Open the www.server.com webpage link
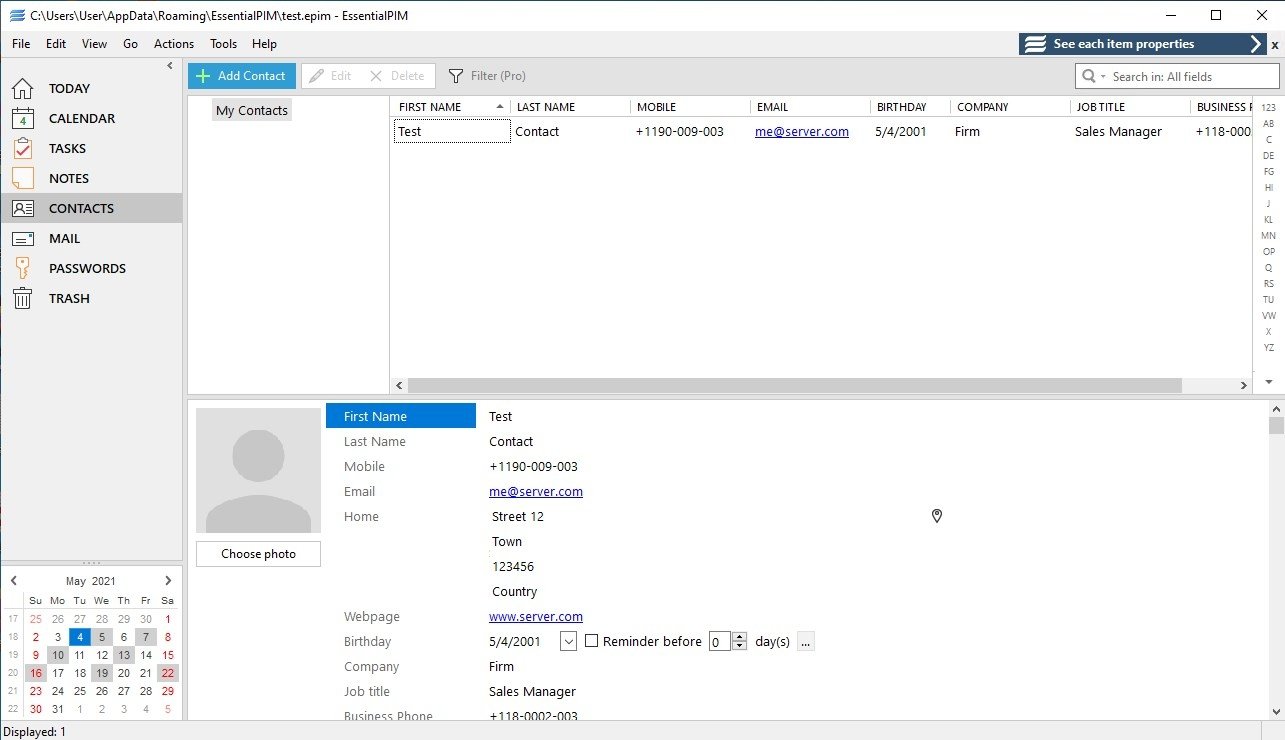This screenshot has width=1285, height=740. coord(536,617)
